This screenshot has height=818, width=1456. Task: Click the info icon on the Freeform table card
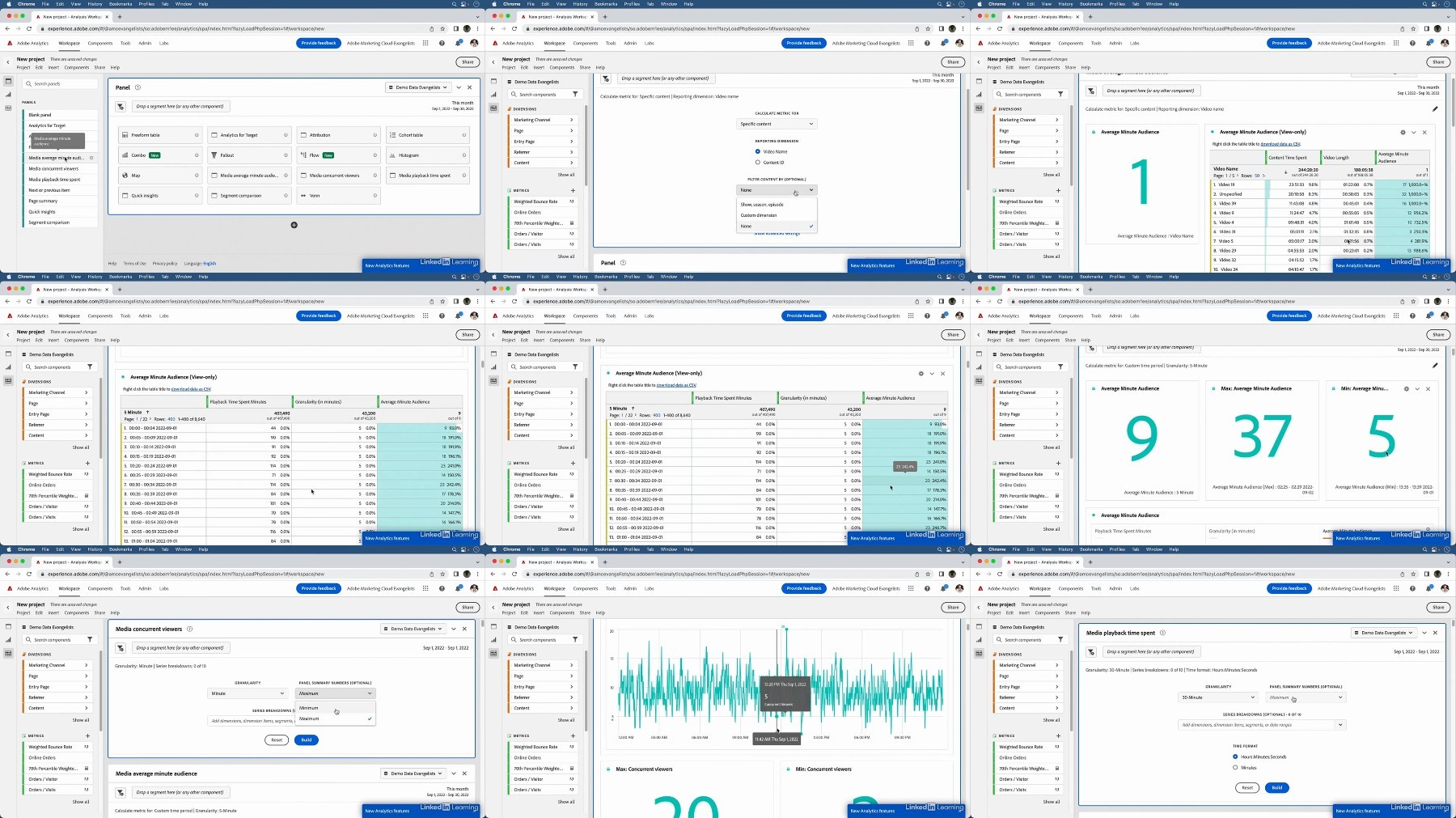197,135
